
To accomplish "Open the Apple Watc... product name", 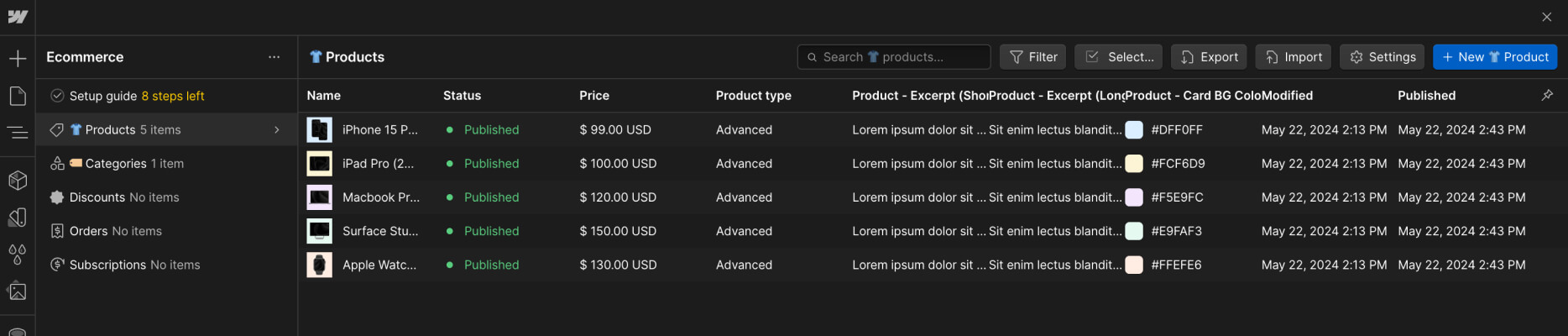I will pos(379,264).
